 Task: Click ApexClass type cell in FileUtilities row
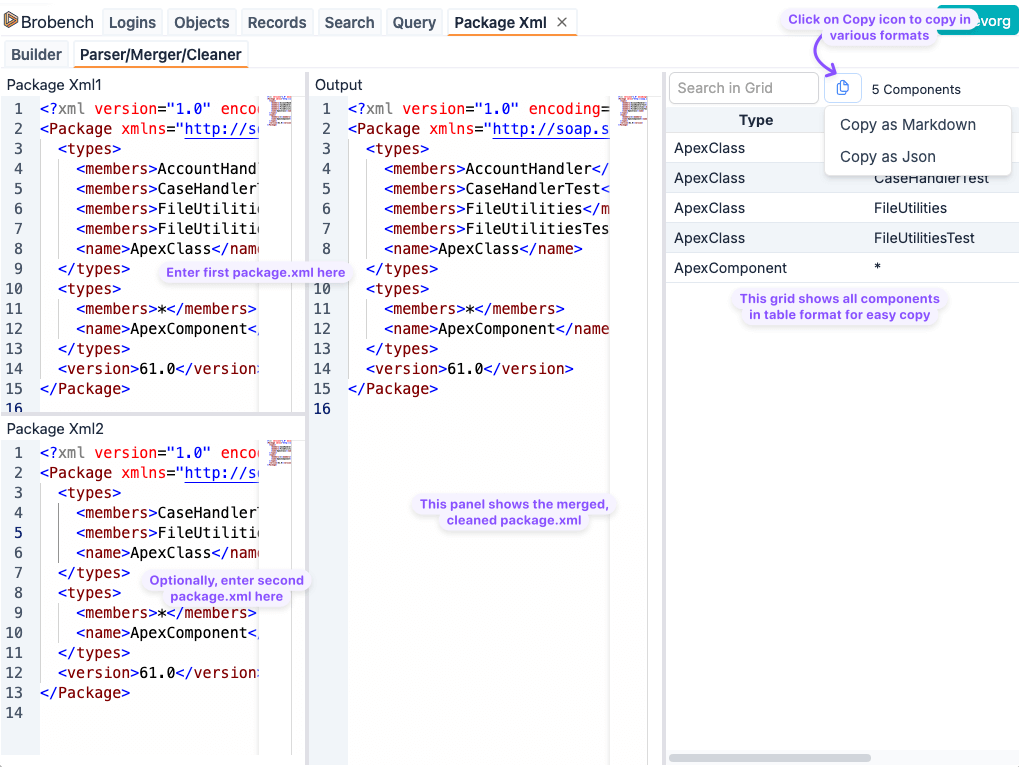tap(709, 208)
